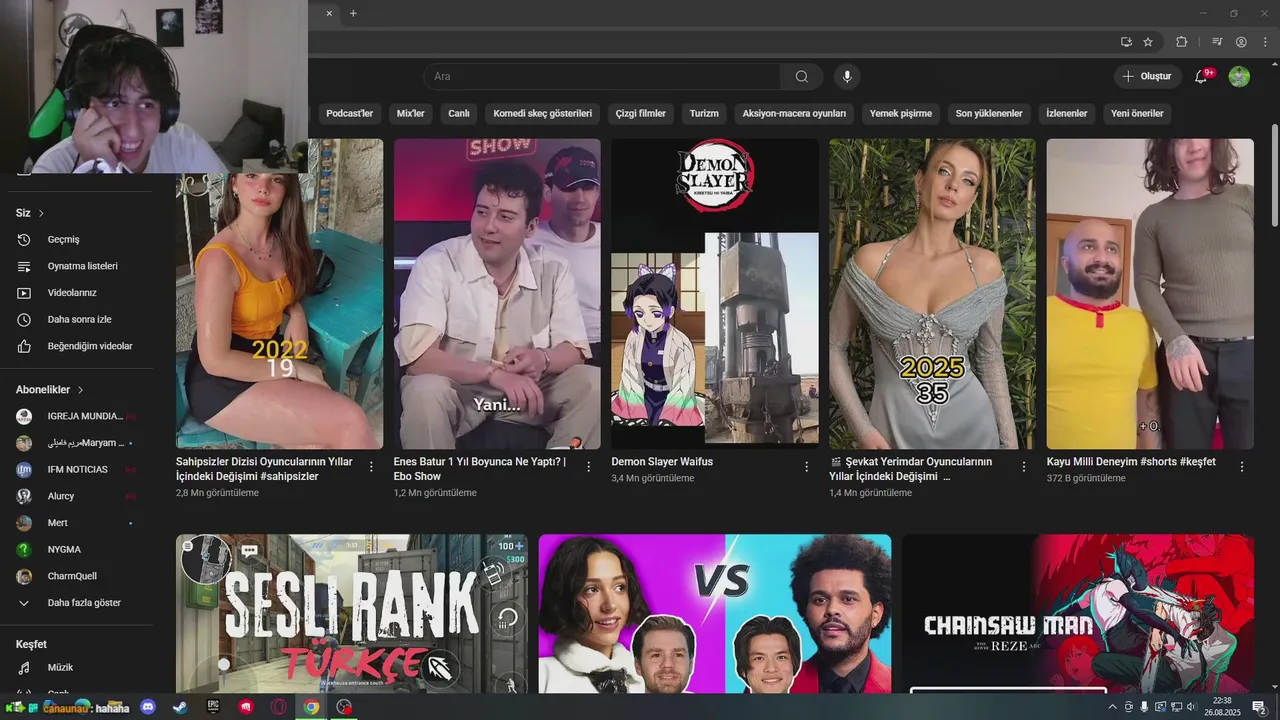Bookmark this page with the star icon
The image size is (1280, 720).
(1148, 42)
